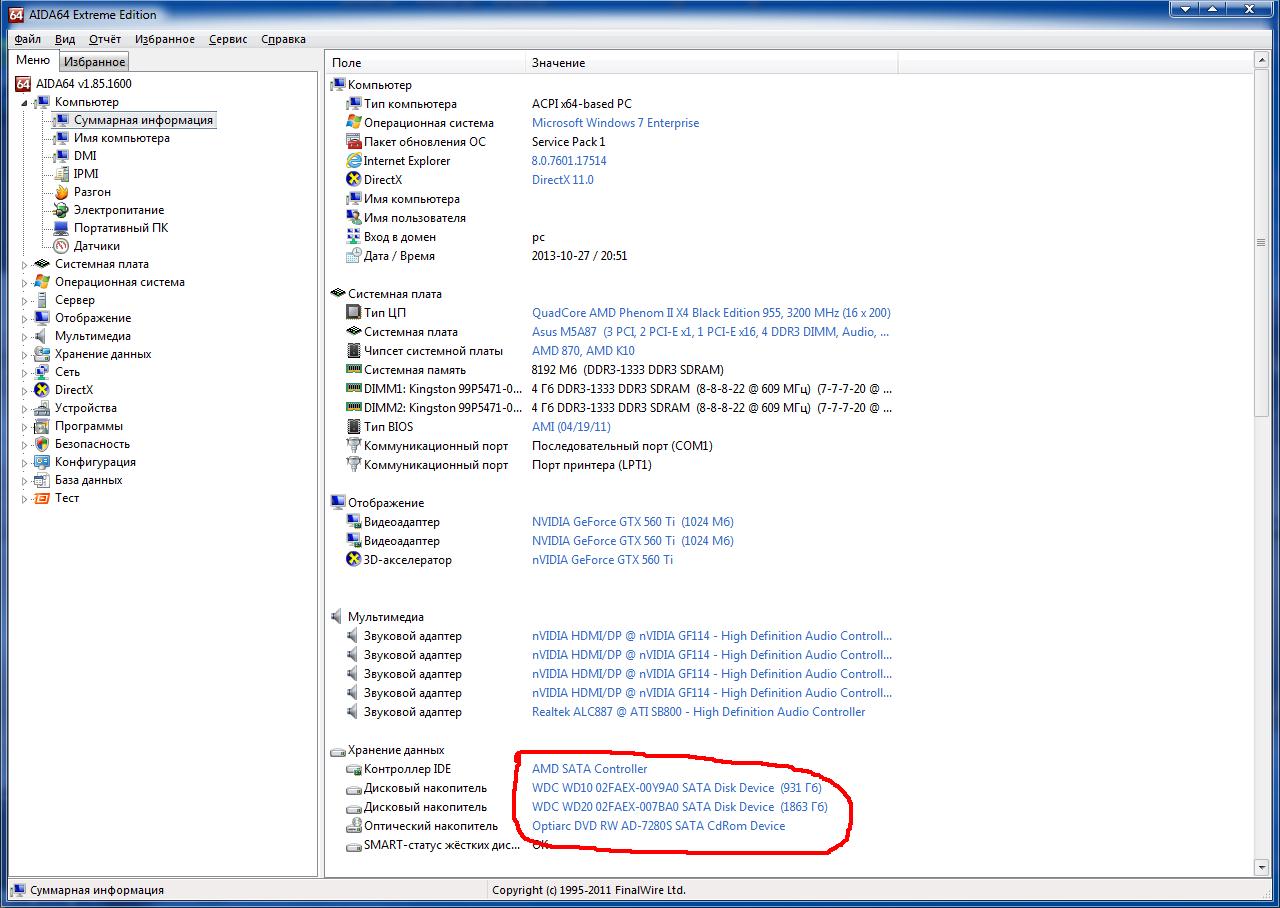Click the Конфигурация tree icon

pos(42,462)
